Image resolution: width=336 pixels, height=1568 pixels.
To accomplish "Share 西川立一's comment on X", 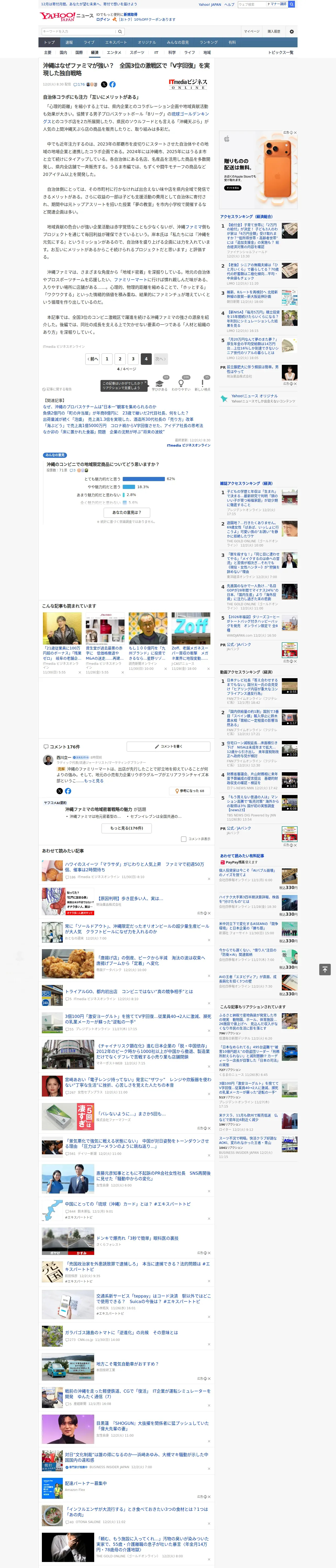I will tap(60, 791).
